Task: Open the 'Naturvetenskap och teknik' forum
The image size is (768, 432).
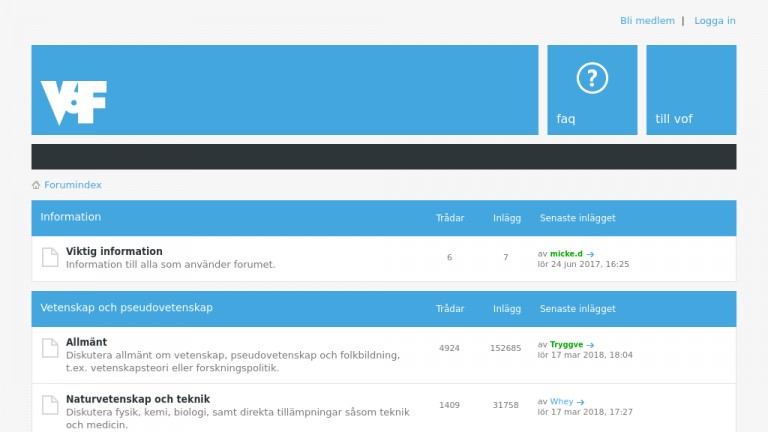Action: [138, 399]
